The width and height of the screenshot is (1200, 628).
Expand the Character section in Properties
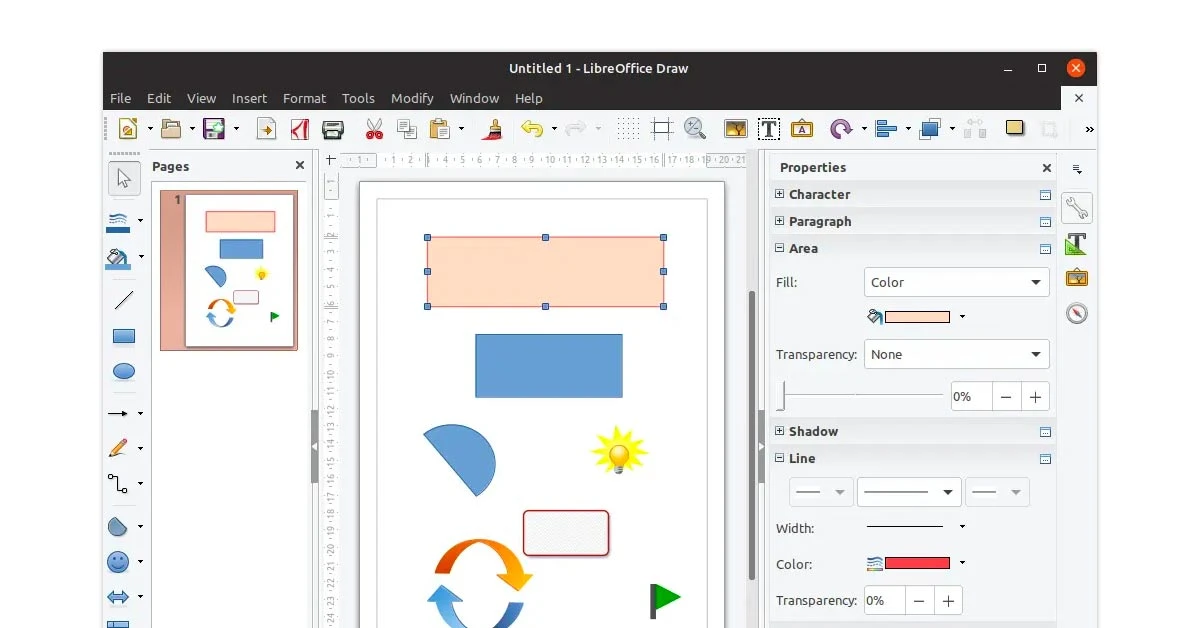778,194
